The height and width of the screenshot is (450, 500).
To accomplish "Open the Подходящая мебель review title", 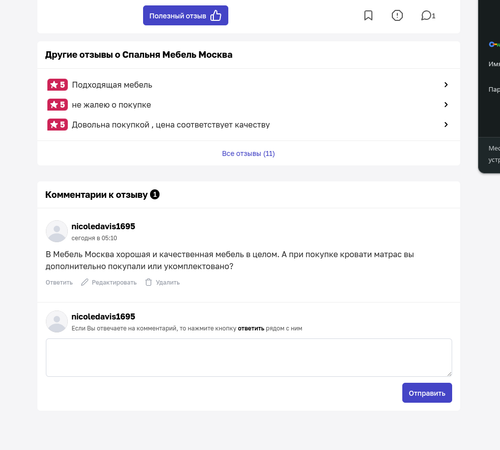I will (x=112, y=85).
